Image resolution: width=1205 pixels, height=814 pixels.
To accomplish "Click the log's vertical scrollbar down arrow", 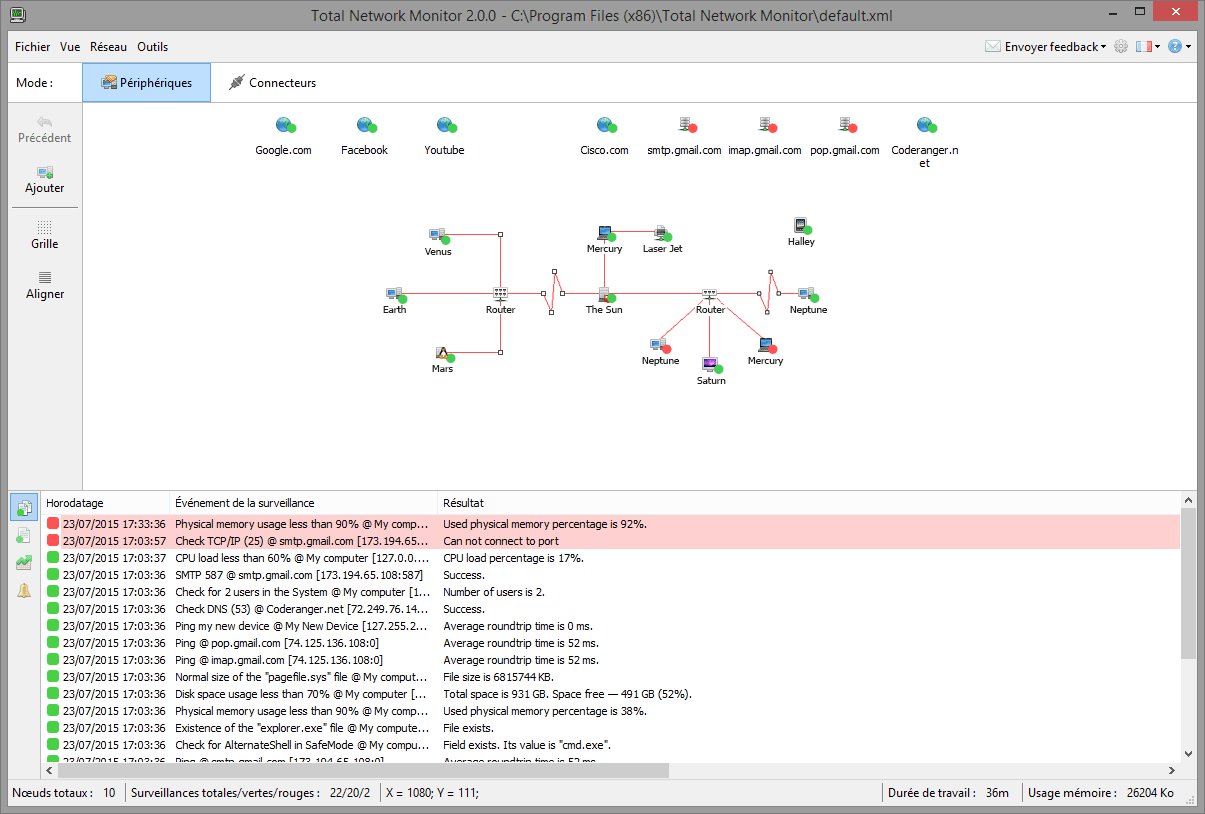I will click(x=1188, y=754).
